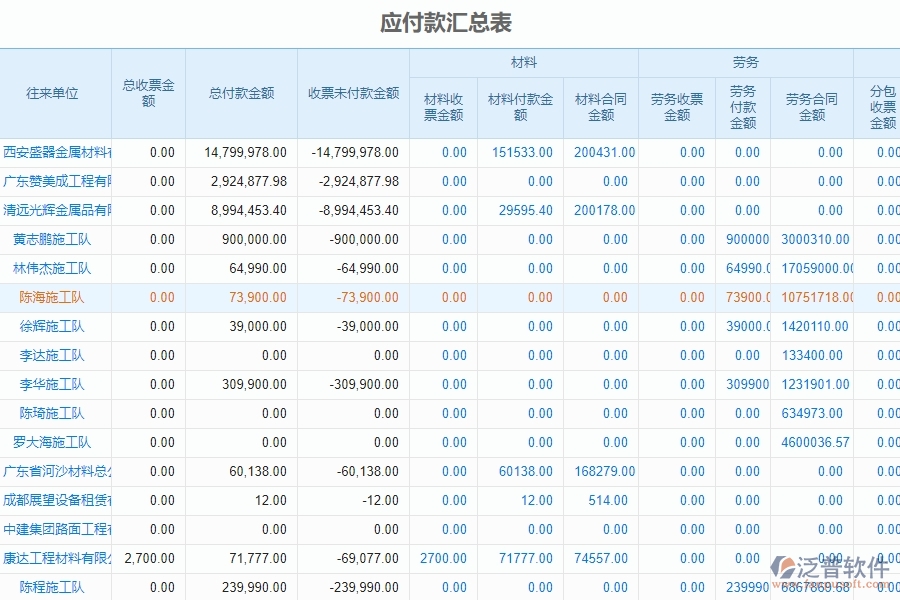
Task: Click supplier 西安盛器金属材料 name
Action: [x=57, y=152]
